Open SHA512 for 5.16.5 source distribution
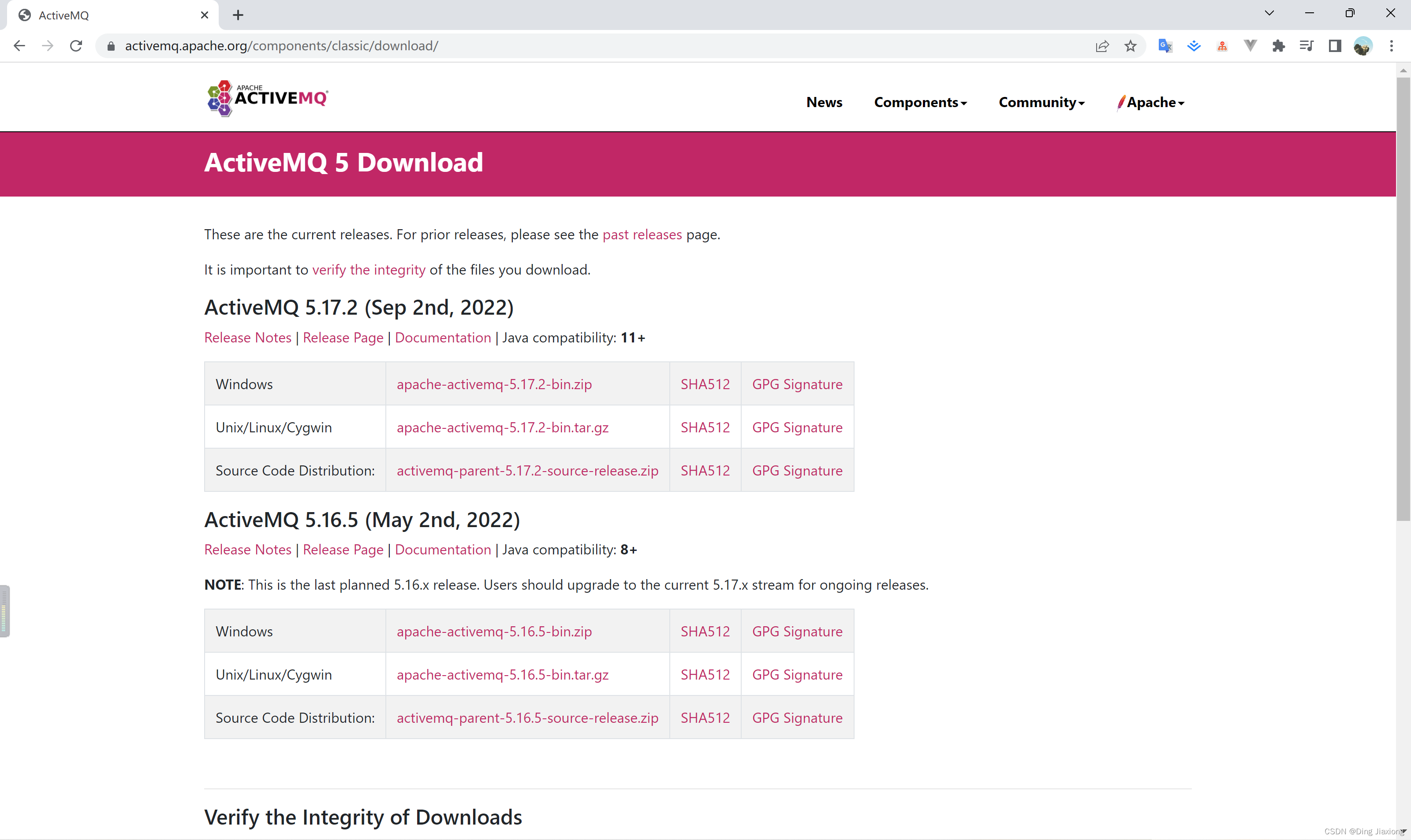Image resolution: width=1411 pixels, height=840 pixels. [705, 718]
